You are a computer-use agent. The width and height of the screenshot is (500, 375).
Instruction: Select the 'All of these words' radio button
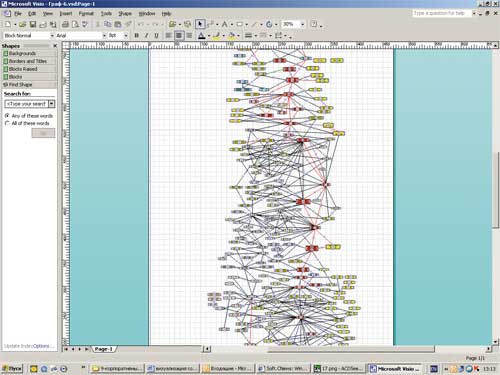point(7,123)
